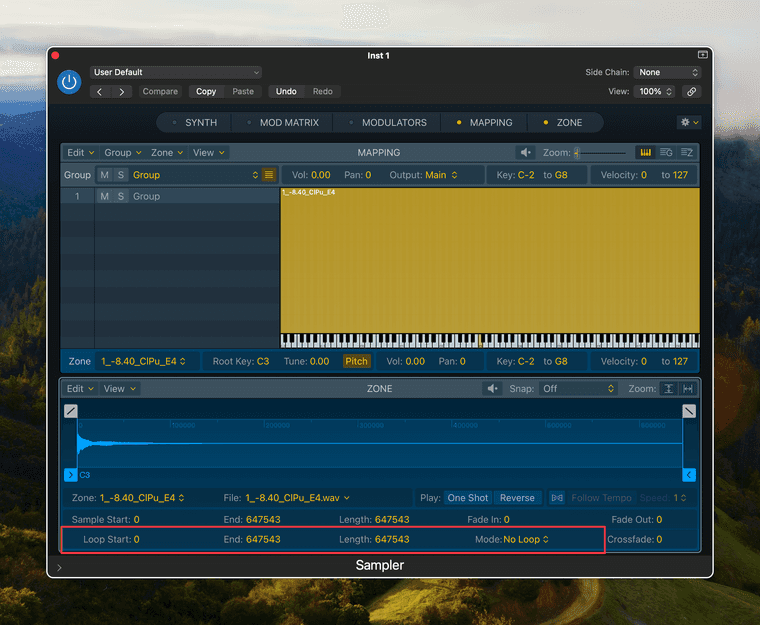The height and width of the screenshot is (625, 760).
Task: Switch to the MOD MATRIX tab
Action: pyautogui.click(x=283, y=123)
